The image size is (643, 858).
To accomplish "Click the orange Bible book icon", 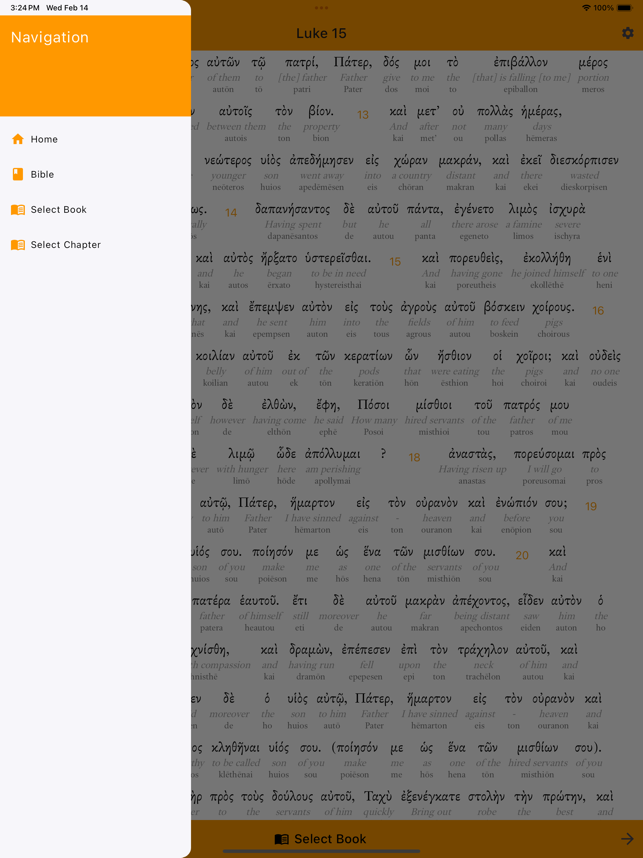I will pos(18,174).
